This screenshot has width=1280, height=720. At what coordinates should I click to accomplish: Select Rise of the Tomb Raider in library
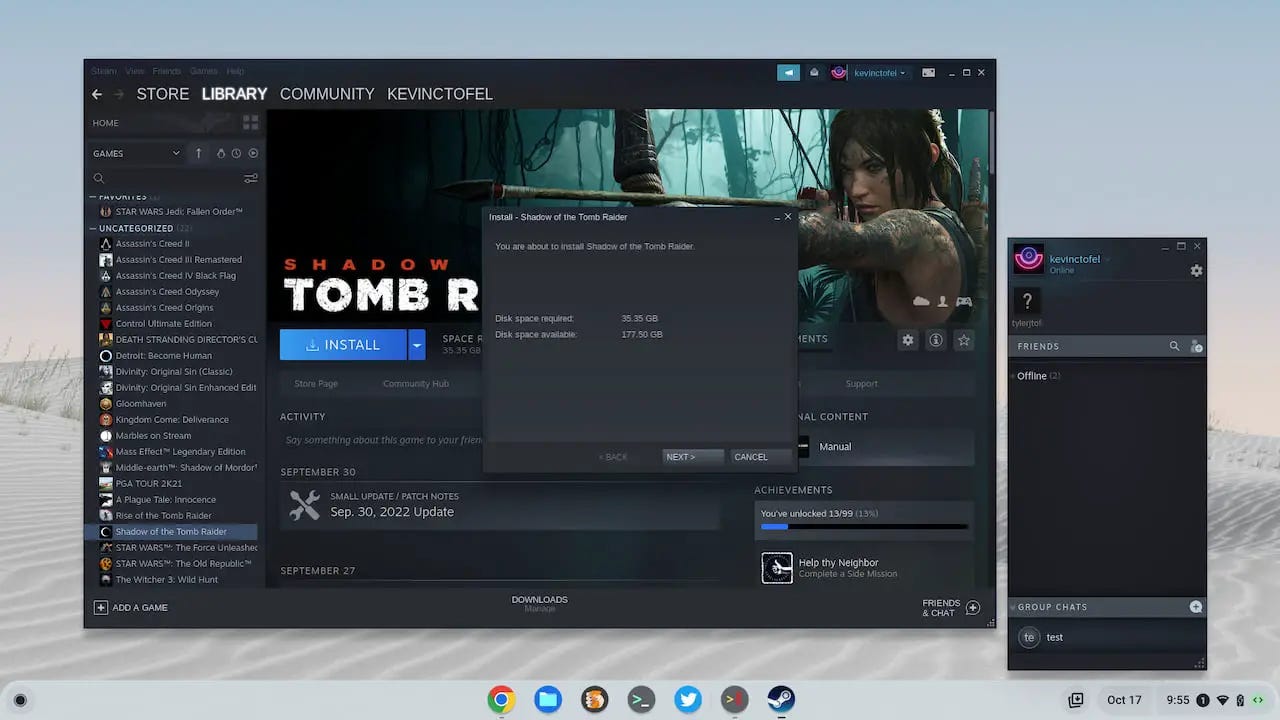(x=163, y=515)
